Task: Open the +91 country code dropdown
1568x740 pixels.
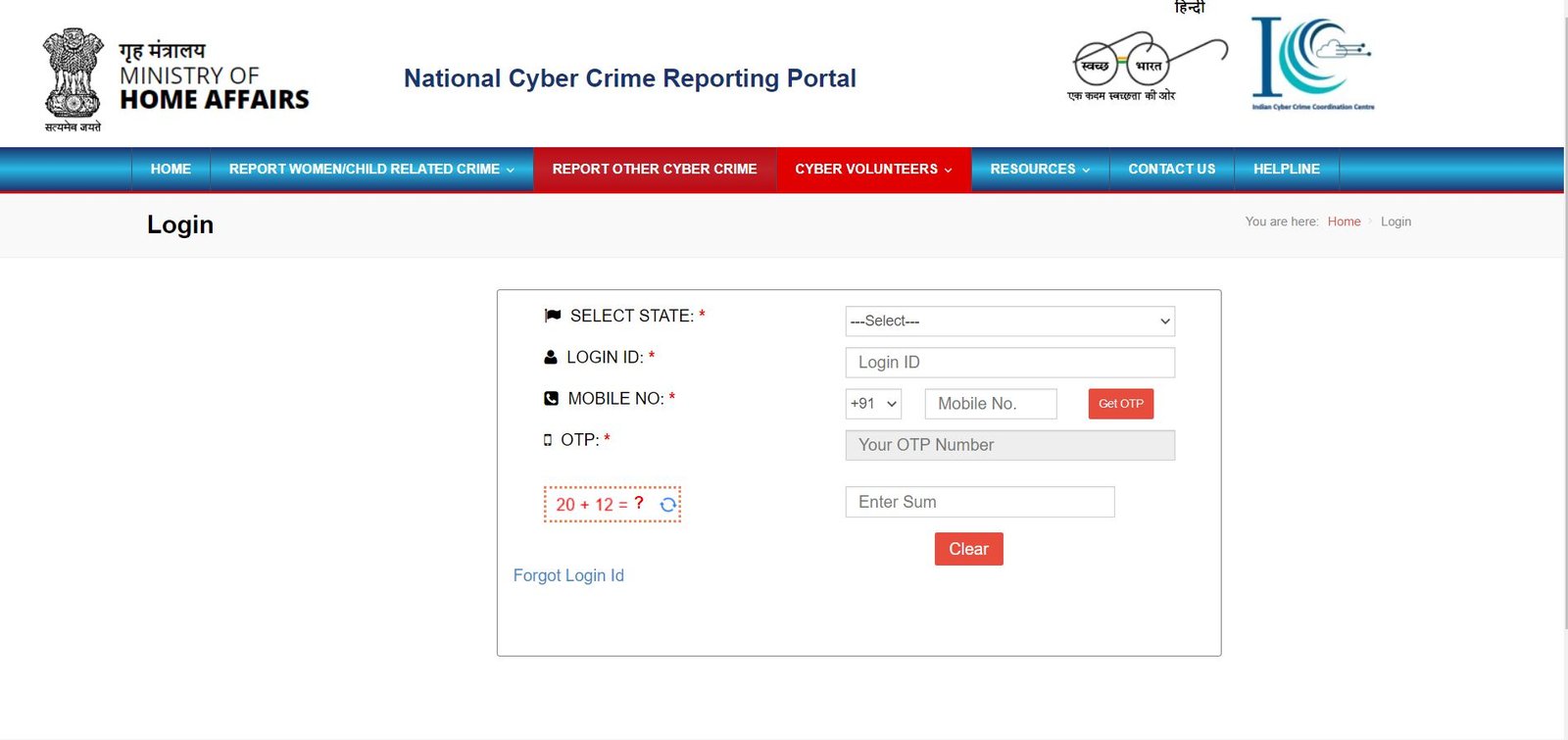Action: 873,404
